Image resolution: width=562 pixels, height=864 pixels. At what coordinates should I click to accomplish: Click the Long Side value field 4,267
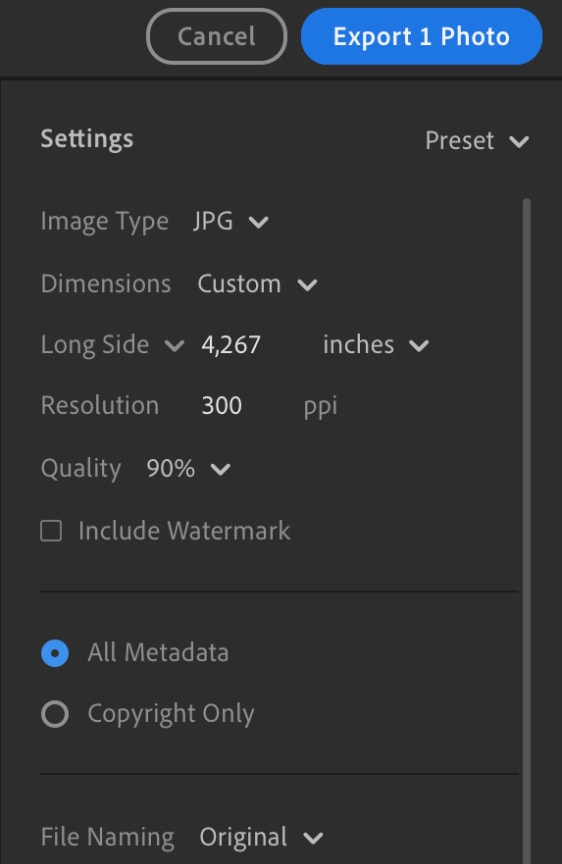(231, 345)
